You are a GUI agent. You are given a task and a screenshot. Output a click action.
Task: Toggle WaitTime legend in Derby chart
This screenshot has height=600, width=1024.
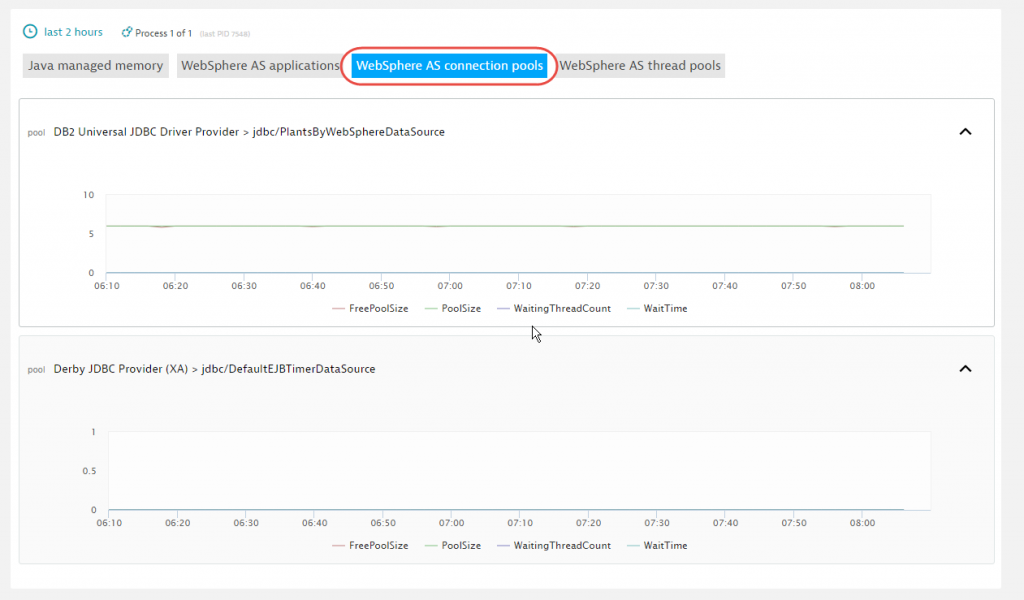657,545
